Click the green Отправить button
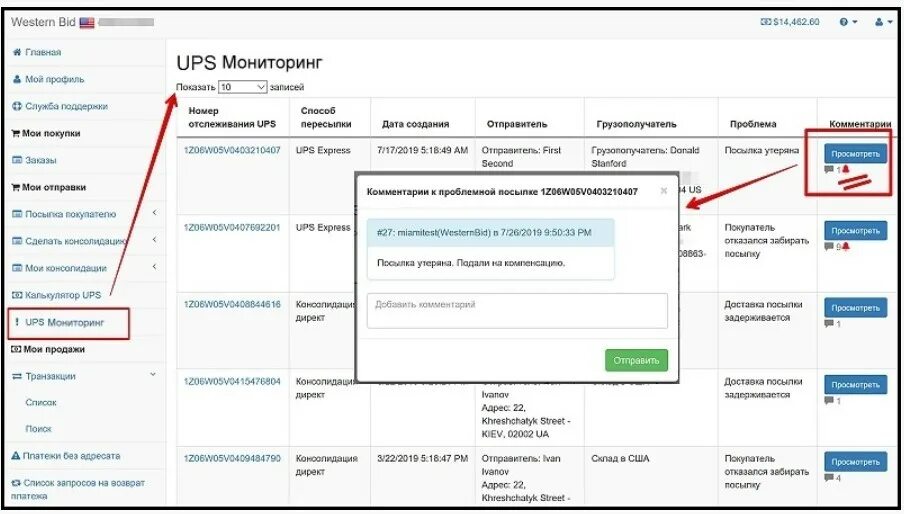This screenshot has width=904, height=514. tap(636, 360)
